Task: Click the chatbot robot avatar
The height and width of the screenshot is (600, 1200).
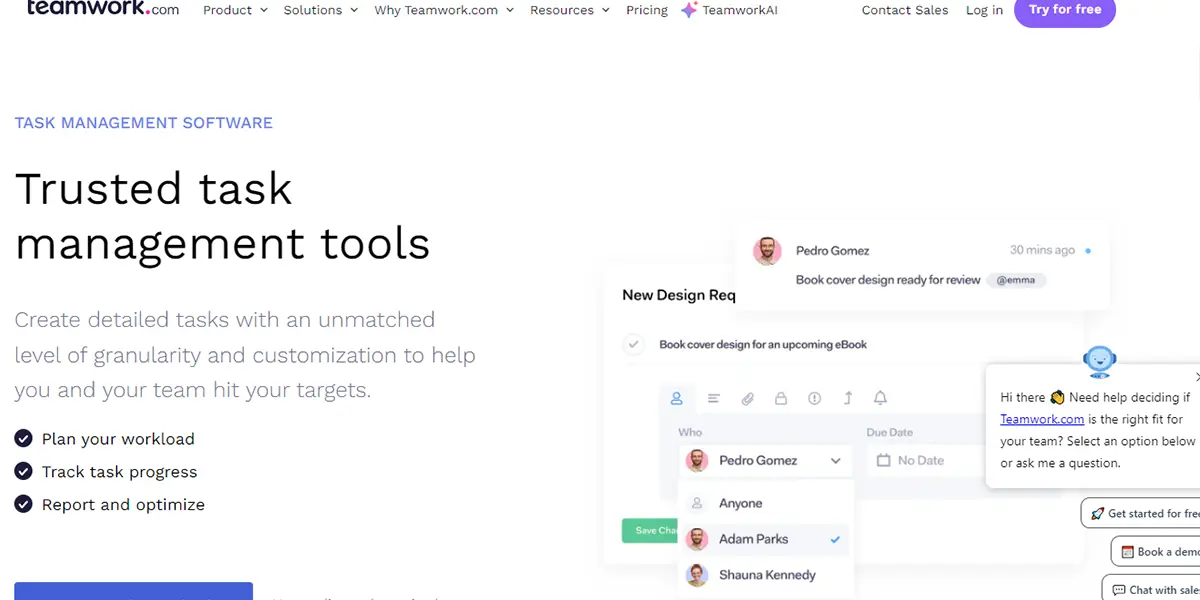Action: [x=1099, y=361]
